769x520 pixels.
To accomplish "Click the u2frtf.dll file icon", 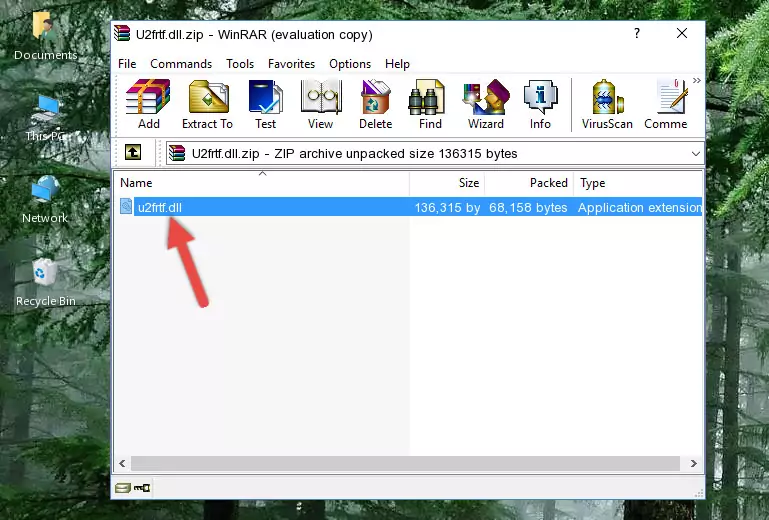I will pyautogui.click(x=126, y=207).
